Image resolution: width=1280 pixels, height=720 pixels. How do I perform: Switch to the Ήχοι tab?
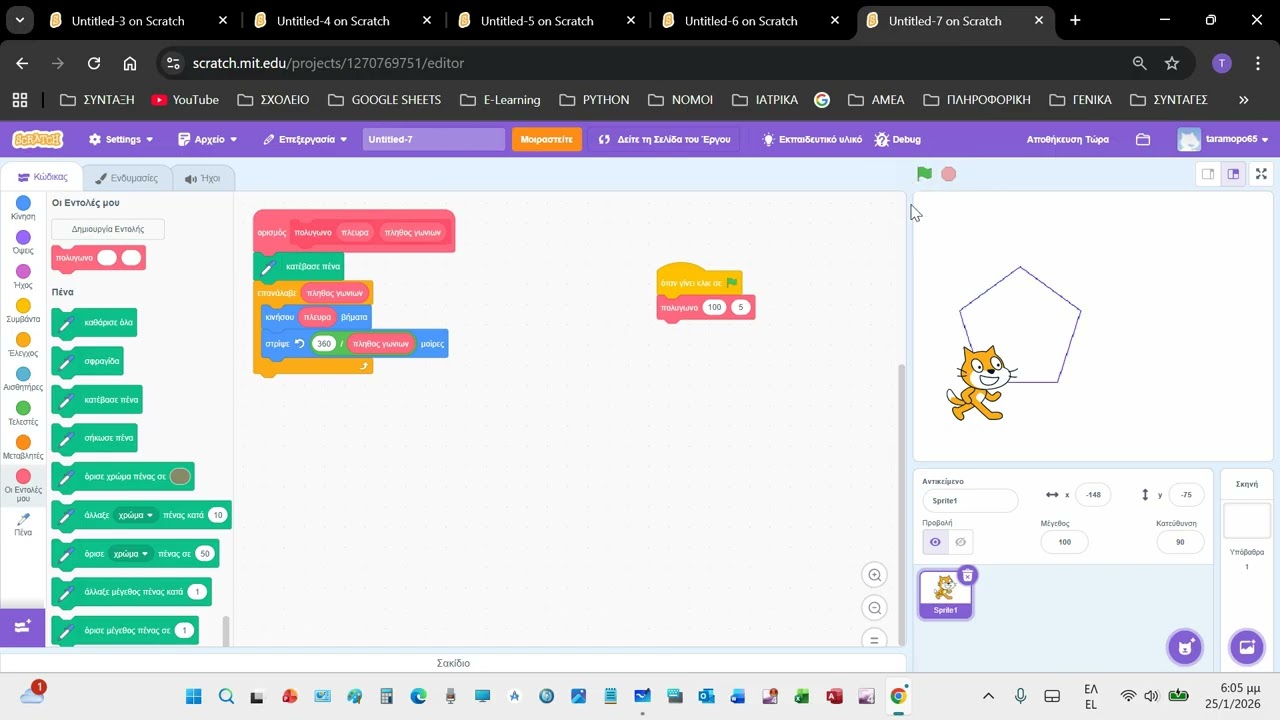[x=202, y=178]
